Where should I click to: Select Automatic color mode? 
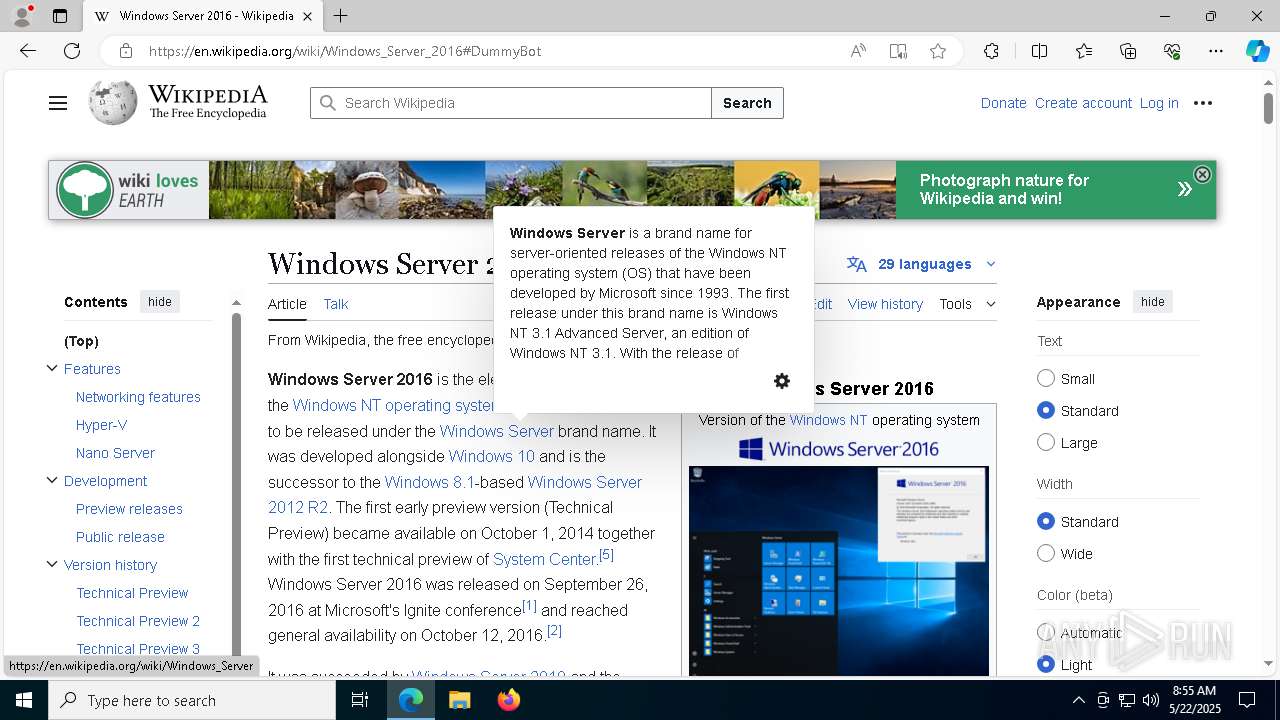tap(1046, 632)
